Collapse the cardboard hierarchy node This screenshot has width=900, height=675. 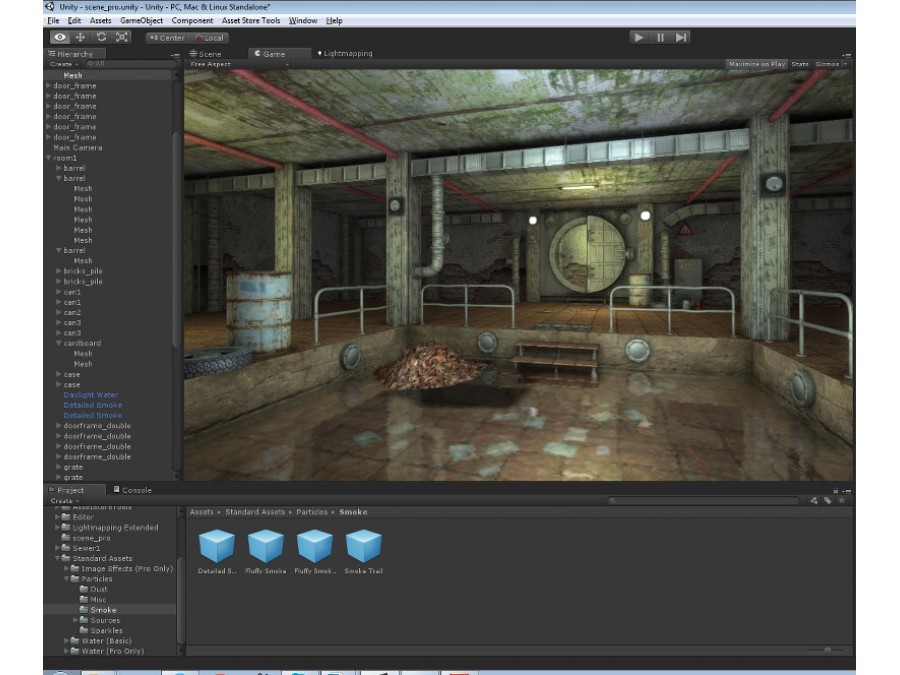[59, 343]
